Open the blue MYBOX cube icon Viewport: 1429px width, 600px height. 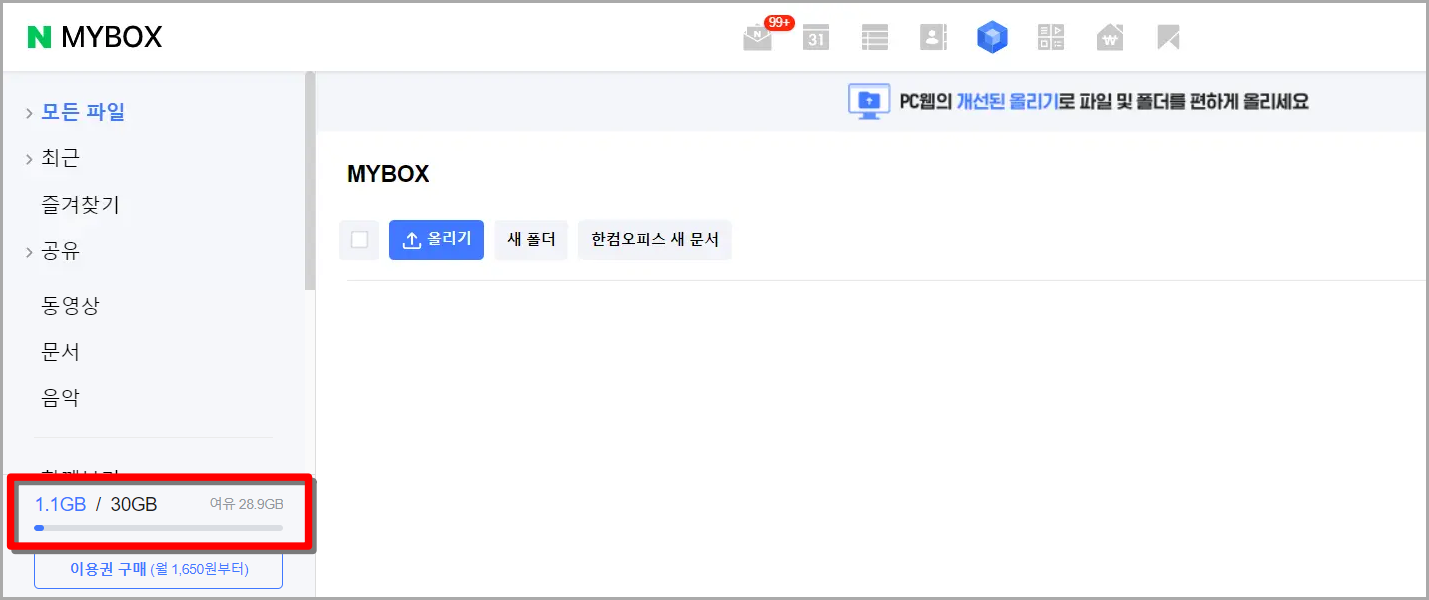[x=992, y=38]
